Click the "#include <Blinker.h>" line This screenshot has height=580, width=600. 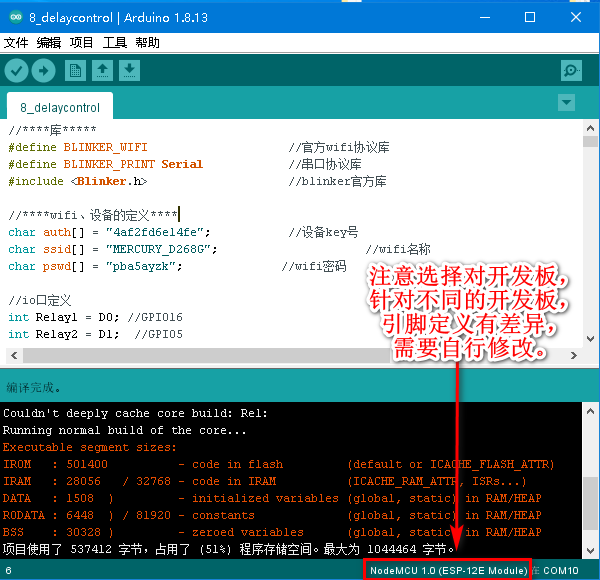78,181
